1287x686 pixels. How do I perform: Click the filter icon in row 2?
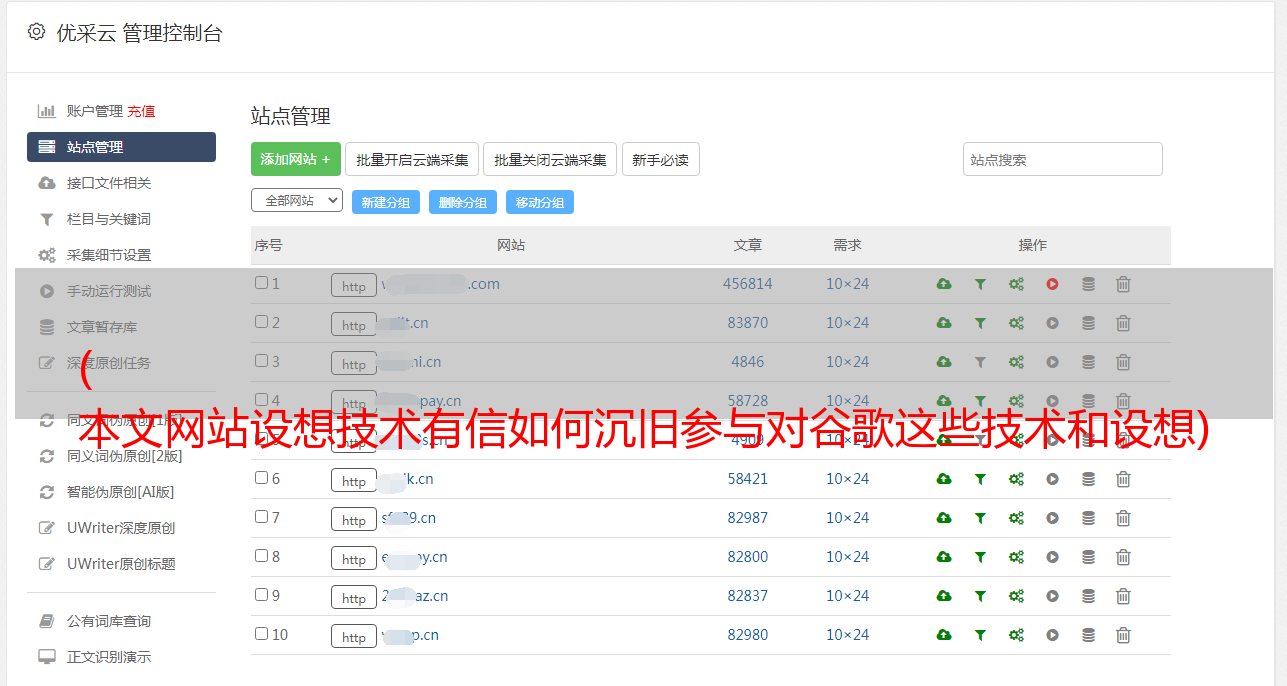[x=980, y=323]
